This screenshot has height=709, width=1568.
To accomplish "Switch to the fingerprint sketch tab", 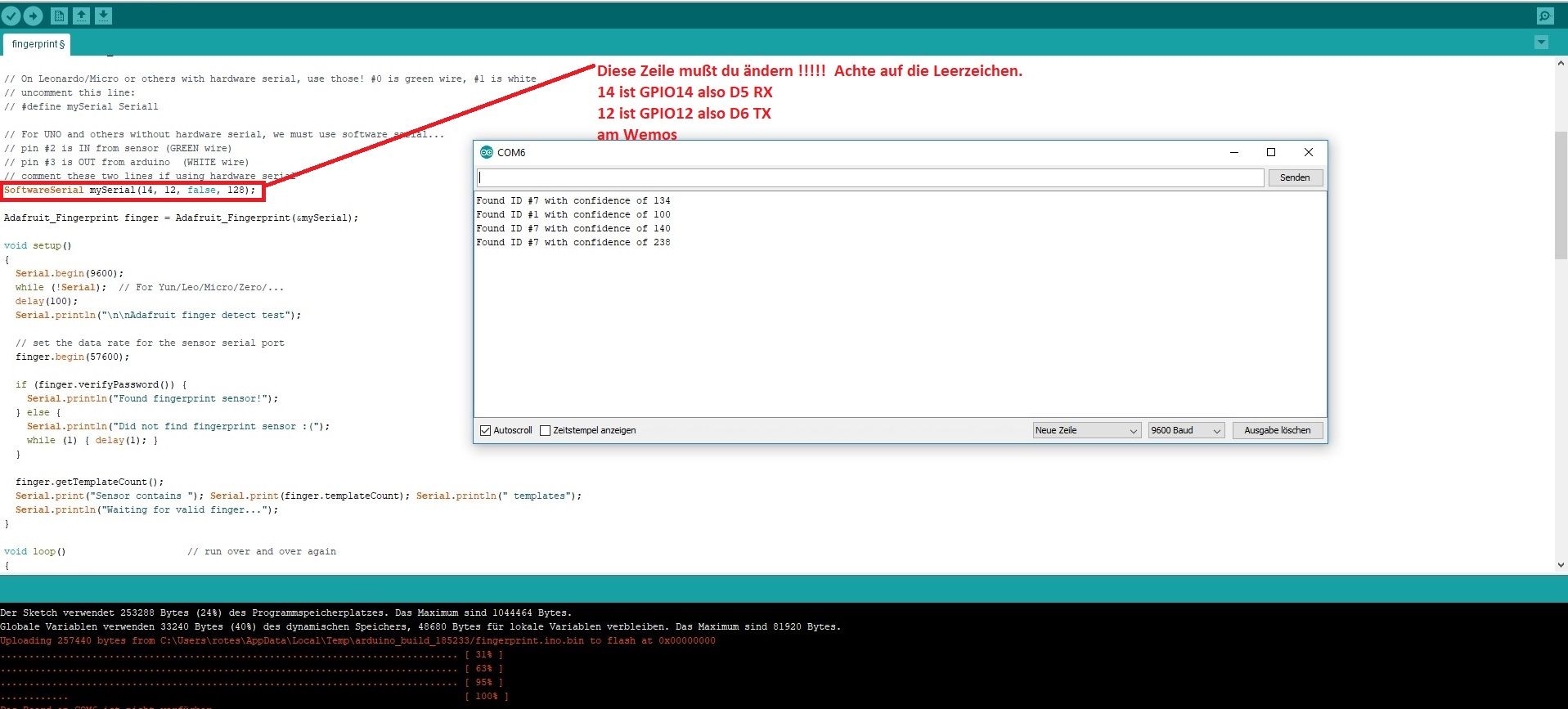I will coord(37,44).
